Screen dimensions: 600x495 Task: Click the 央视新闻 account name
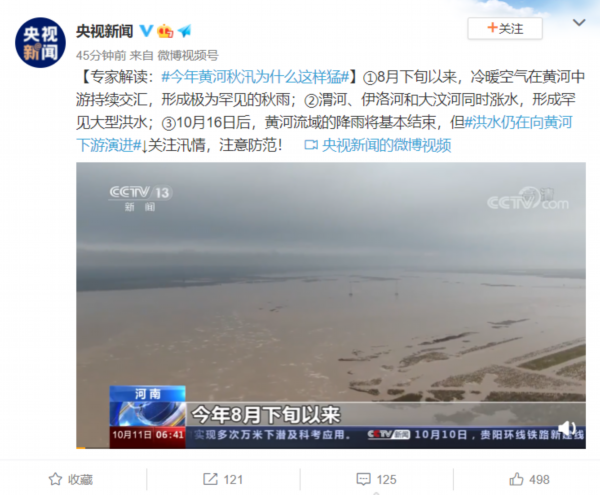click(x=105, y=31)
